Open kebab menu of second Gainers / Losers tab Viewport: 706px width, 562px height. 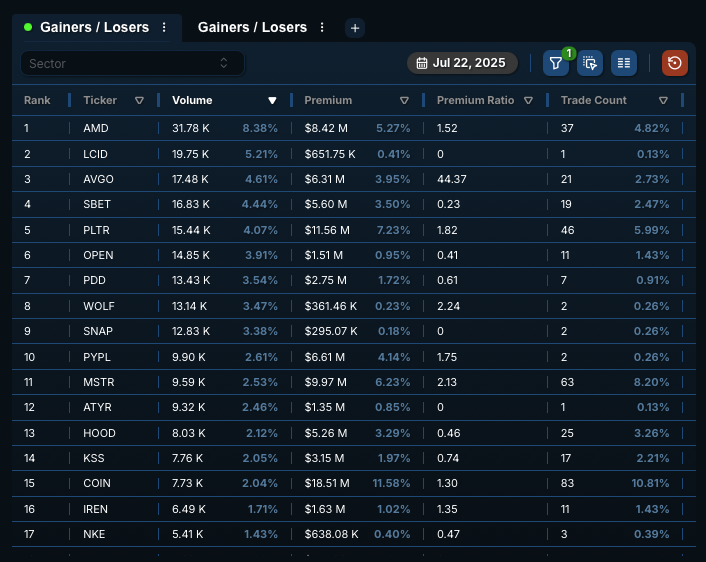[322, 27]
